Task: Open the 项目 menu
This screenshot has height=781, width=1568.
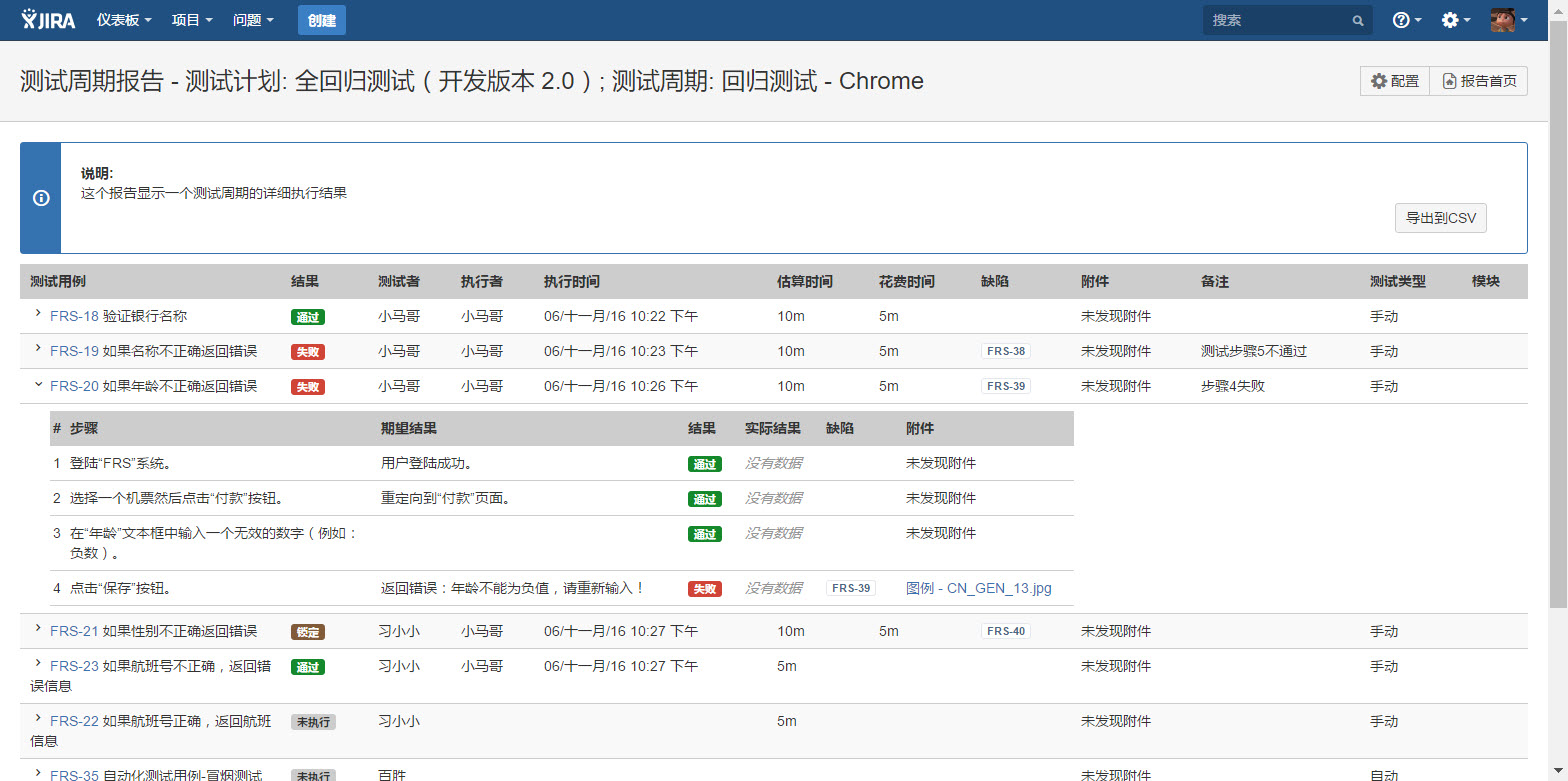Action: coord(192,20)
